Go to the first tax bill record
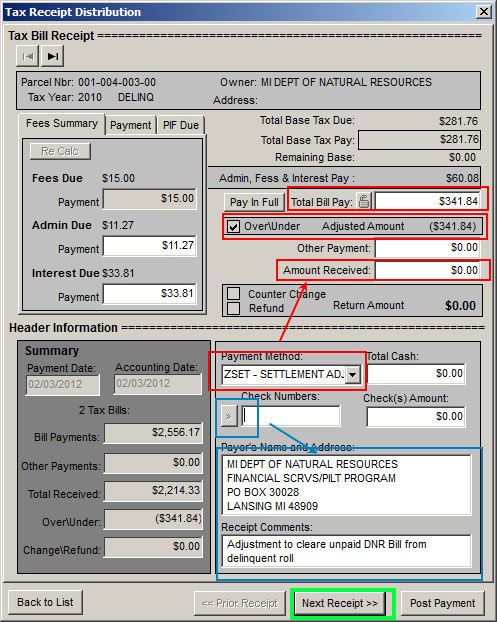 (27, 56)
